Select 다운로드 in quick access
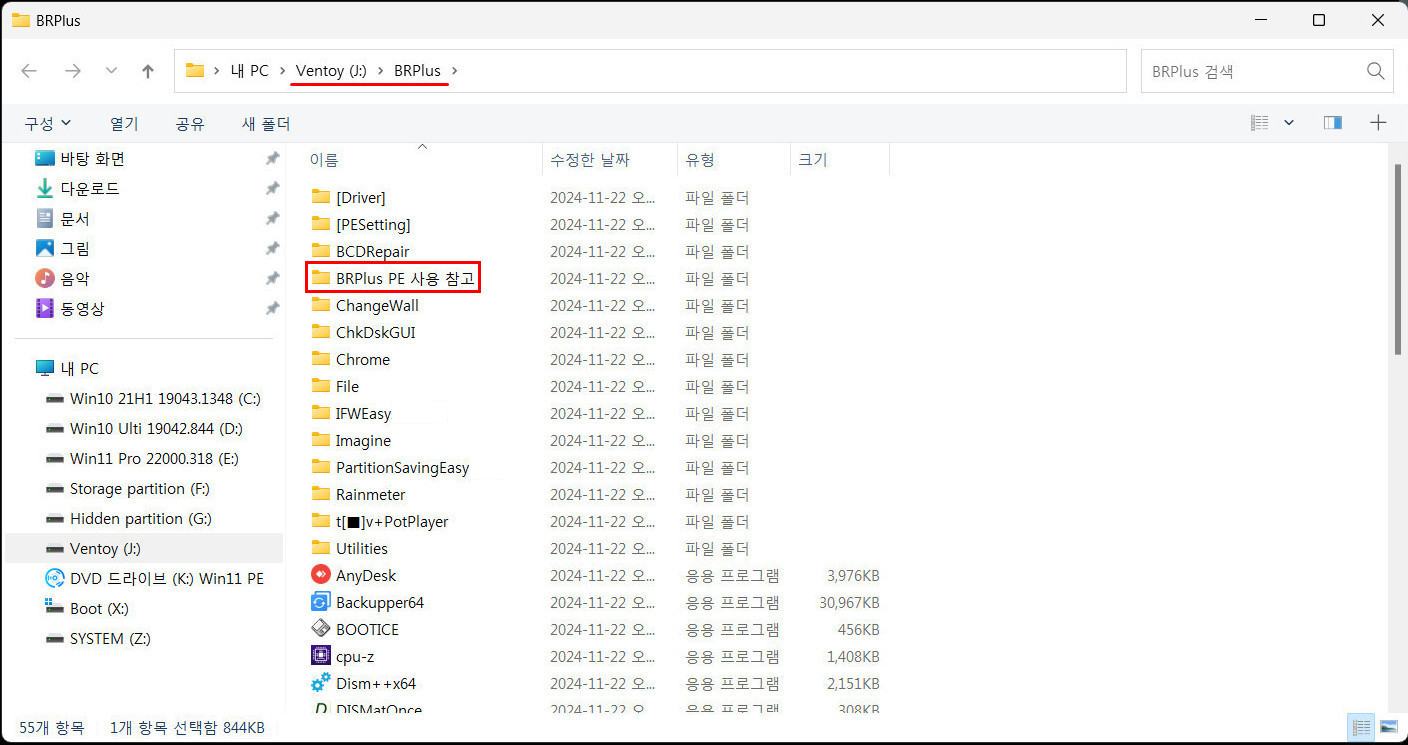 78,188
